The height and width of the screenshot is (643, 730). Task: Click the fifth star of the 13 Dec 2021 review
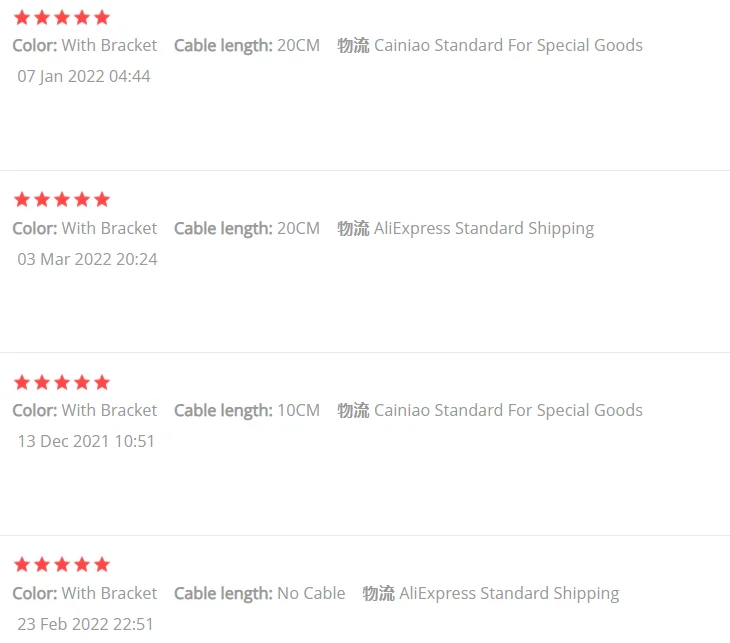(x=101, y=382)
